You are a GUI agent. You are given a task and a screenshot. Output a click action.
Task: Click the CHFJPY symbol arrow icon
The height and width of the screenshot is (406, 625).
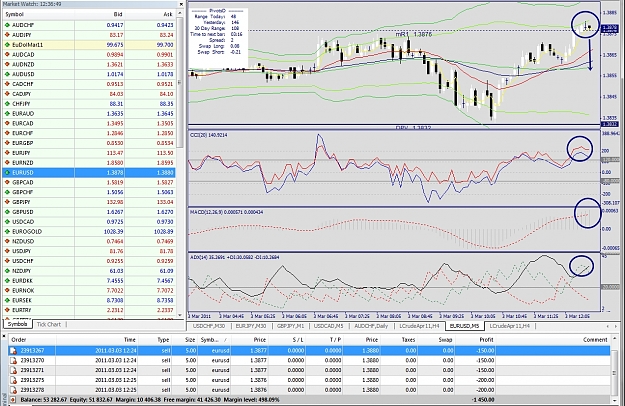tap(7, 104)
